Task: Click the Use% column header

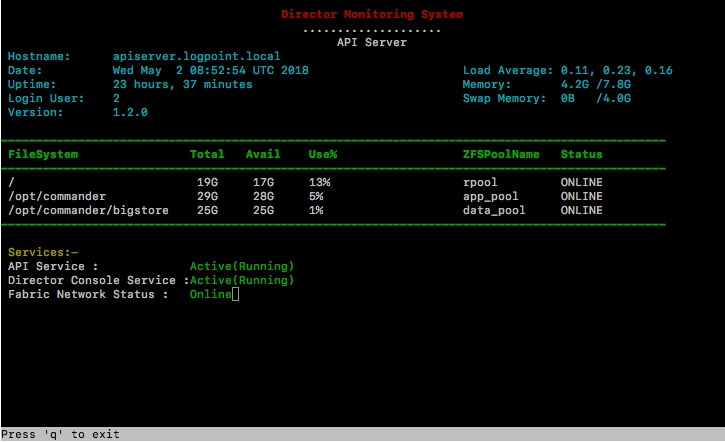Action: pyautogui.click(x=323, y=155)
